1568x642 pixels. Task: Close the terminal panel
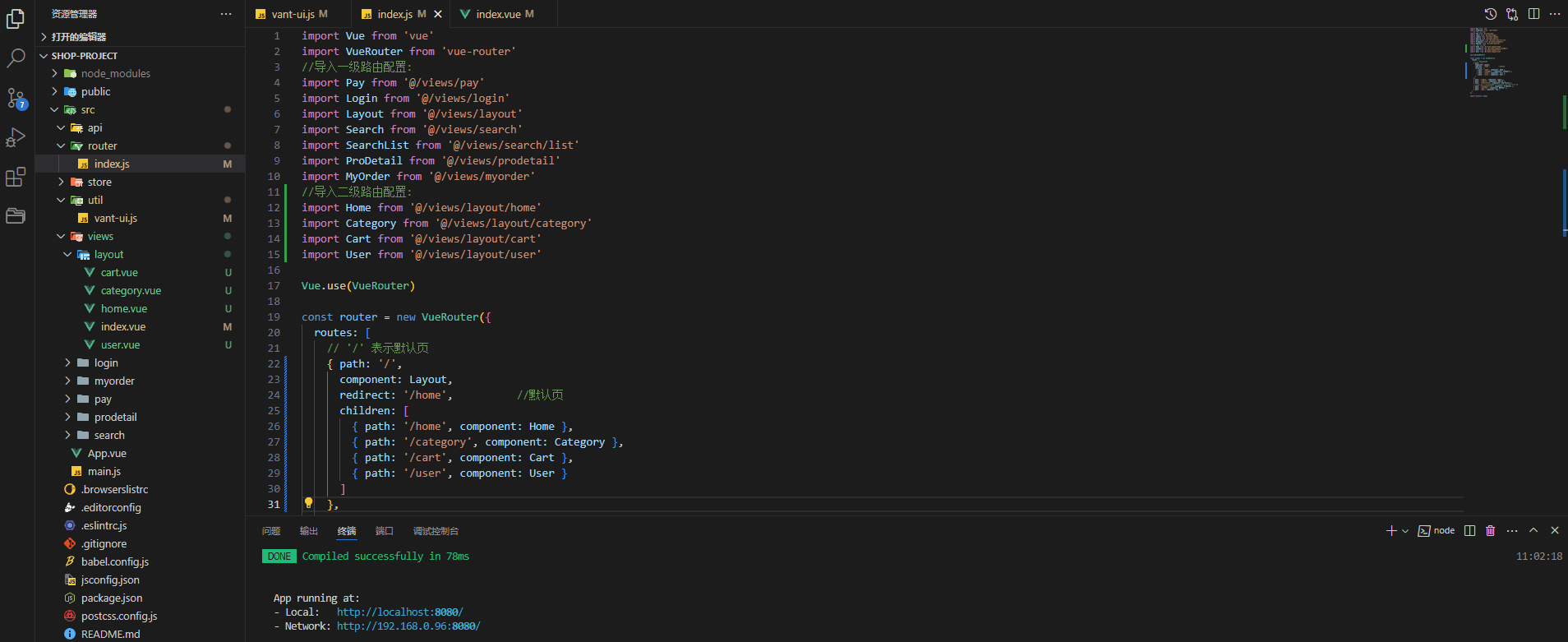click(x=1555, y=531)
